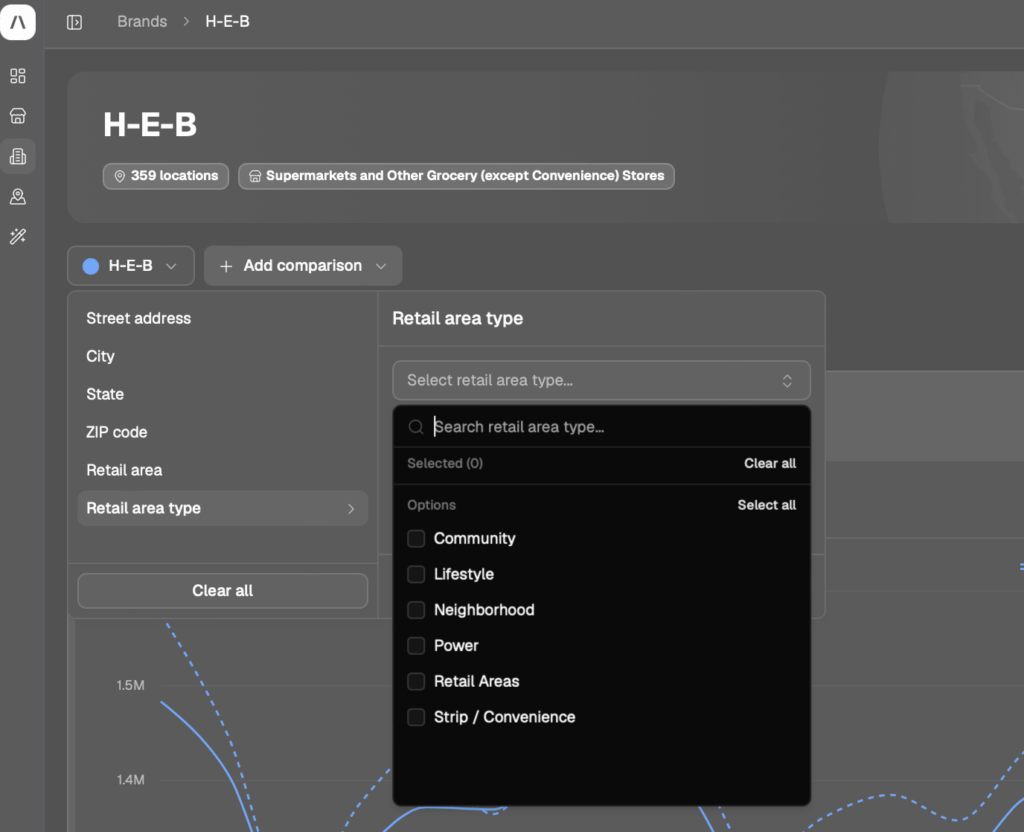Click the 1.5M axis label
The image size is (1024, 832).
[130, 685]
